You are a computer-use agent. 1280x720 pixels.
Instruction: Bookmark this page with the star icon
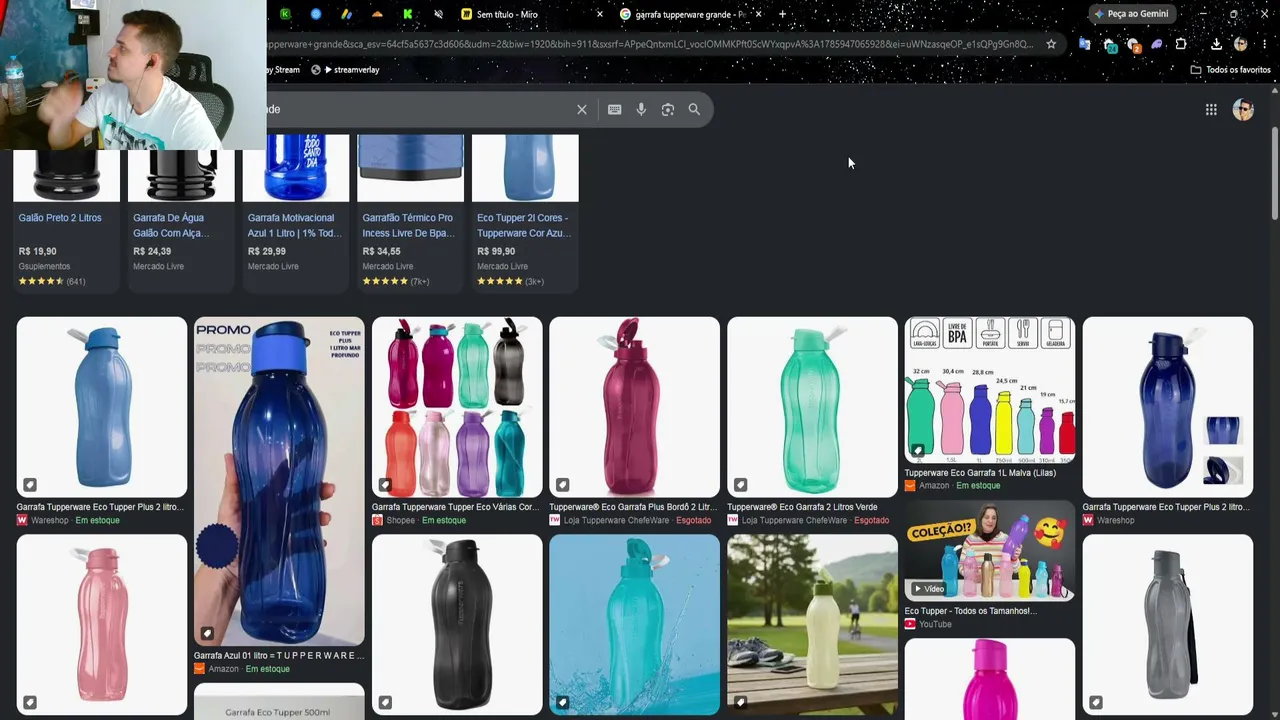(x=1051, y=44)
